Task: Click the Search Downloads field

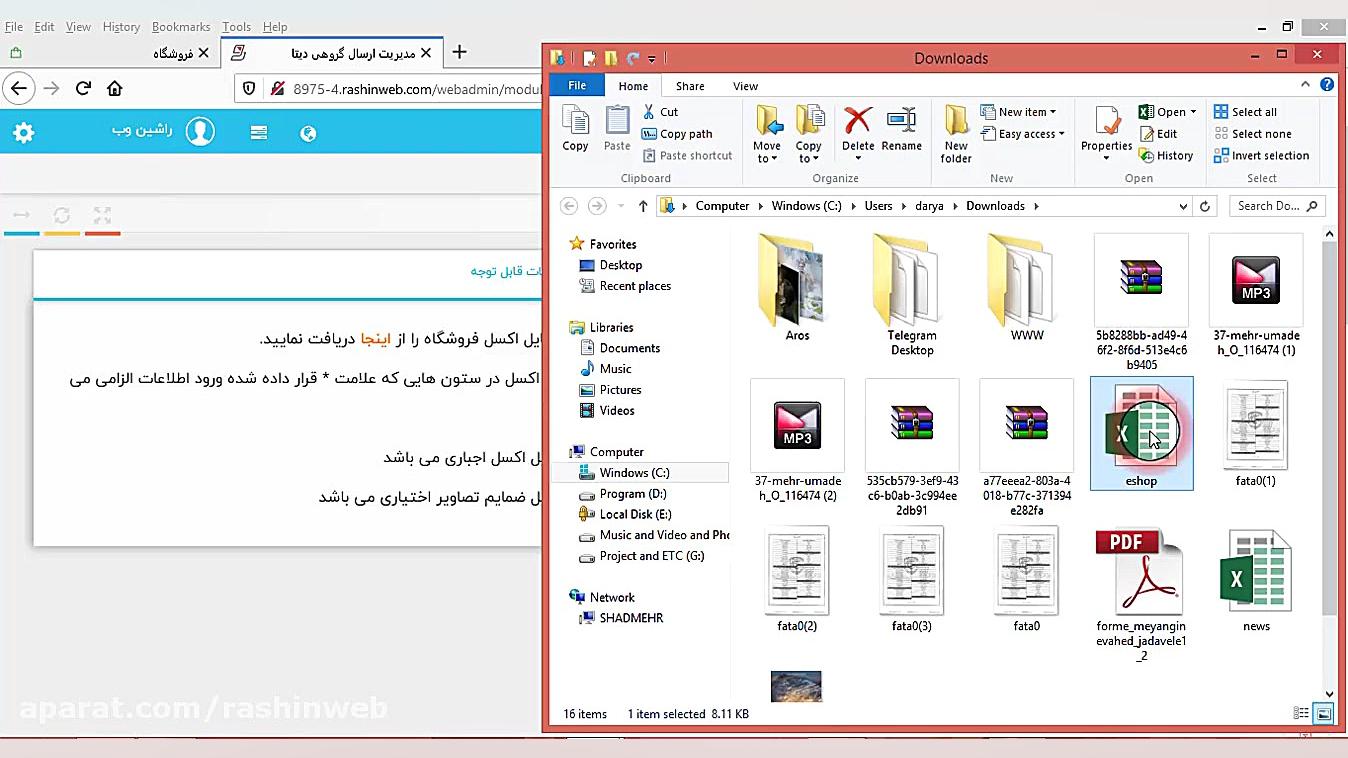Action: click(x=1278, y=206)
